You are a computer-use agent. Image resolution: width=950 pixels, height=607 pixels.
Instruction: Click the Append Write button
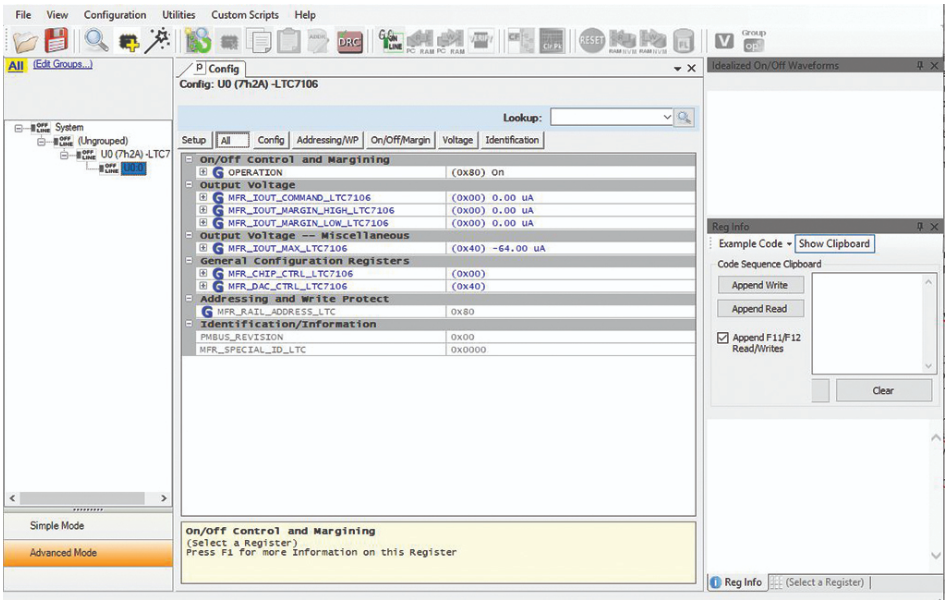pyautogui.click(x=759, y=284)
